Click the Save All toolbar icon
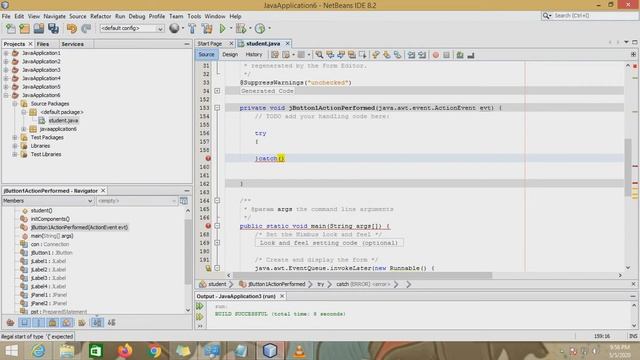This screenshot has width=640, height=360. pos(53,28)
